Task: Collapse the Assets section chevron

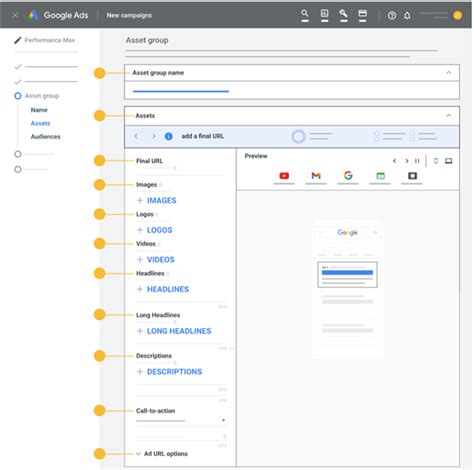Action: (x=449, y=116)
